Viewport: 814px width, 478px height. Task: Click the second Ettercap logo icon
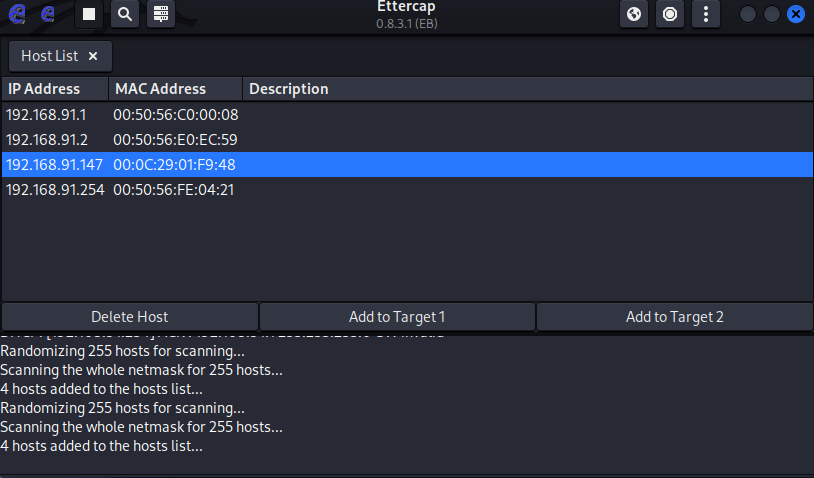point(48,14)
